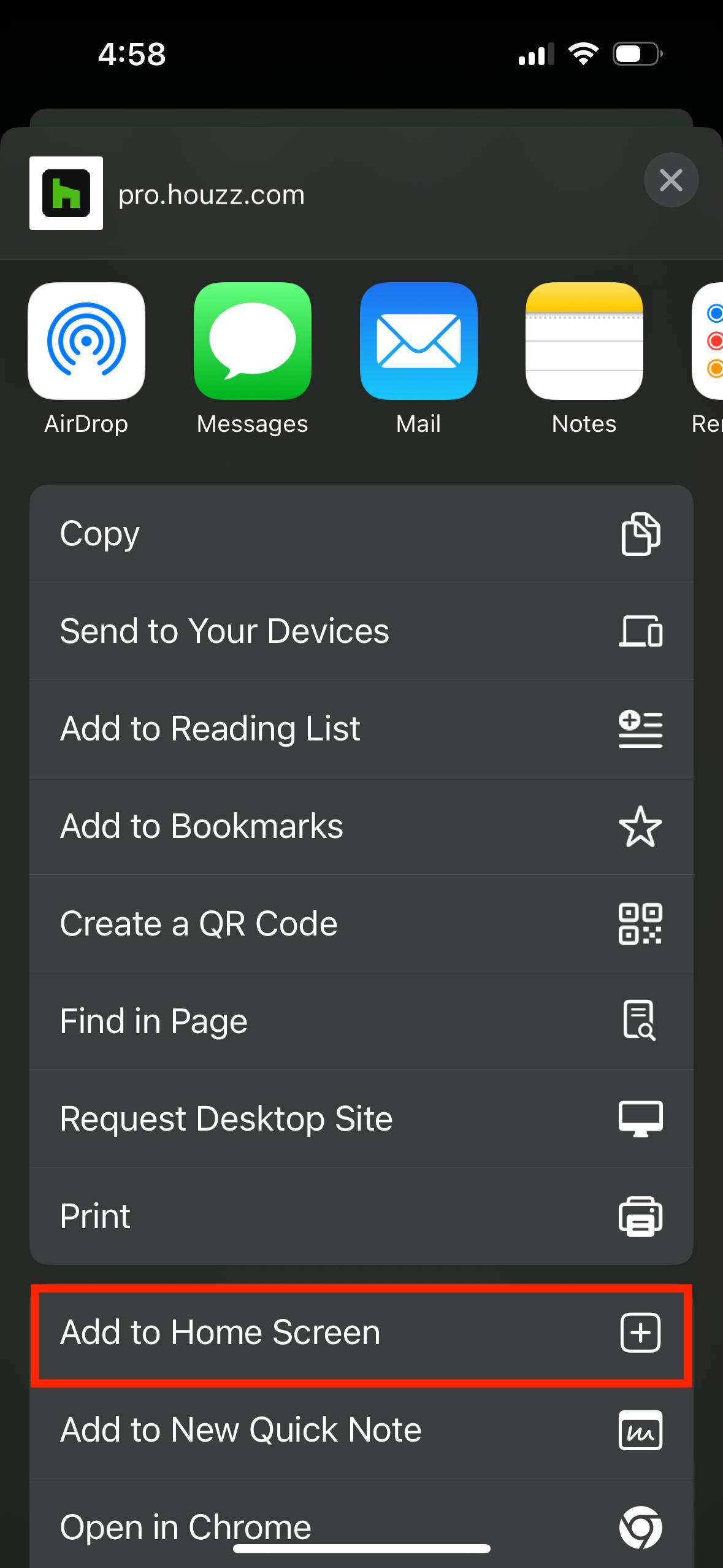This screenshot has width=723, height=1568.
Task: Choose Add to New Quick Note
Action: pyautogui.click(x=361, y=1431)
